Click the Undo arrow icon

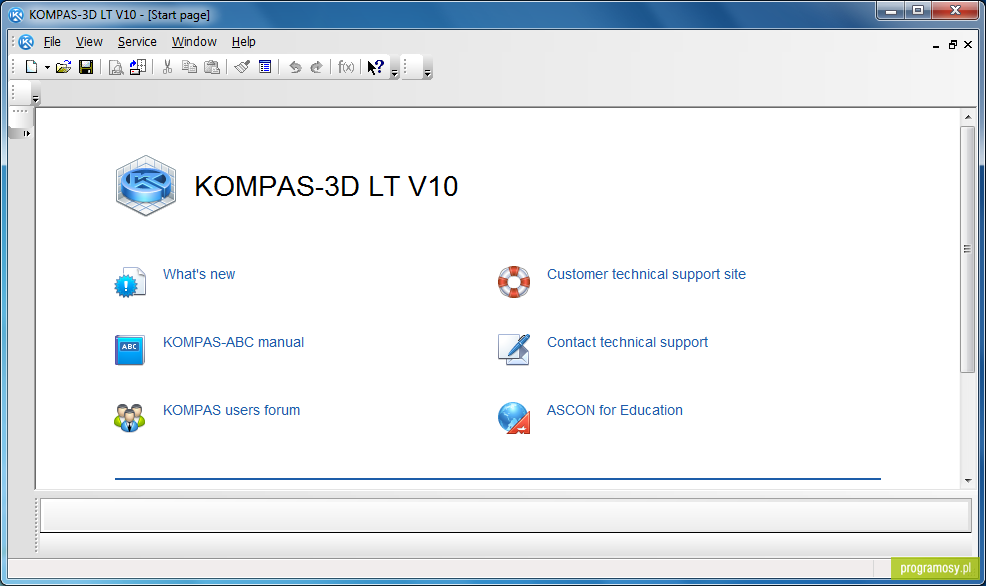coord(294,67)
